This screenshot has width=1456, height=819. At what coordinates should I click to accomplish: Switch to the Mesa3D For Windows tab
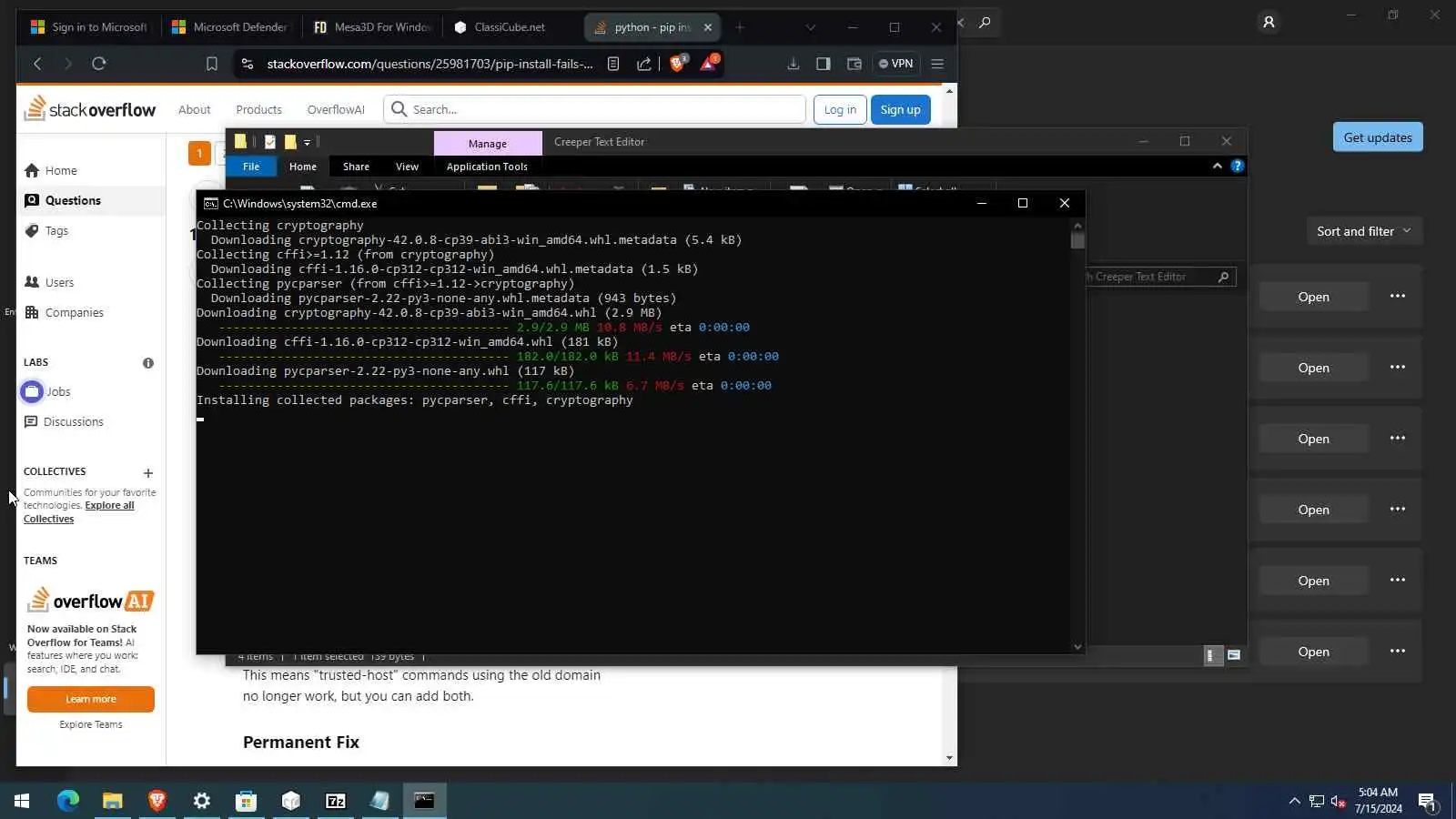pyautogui.click(x=373, y=27)
